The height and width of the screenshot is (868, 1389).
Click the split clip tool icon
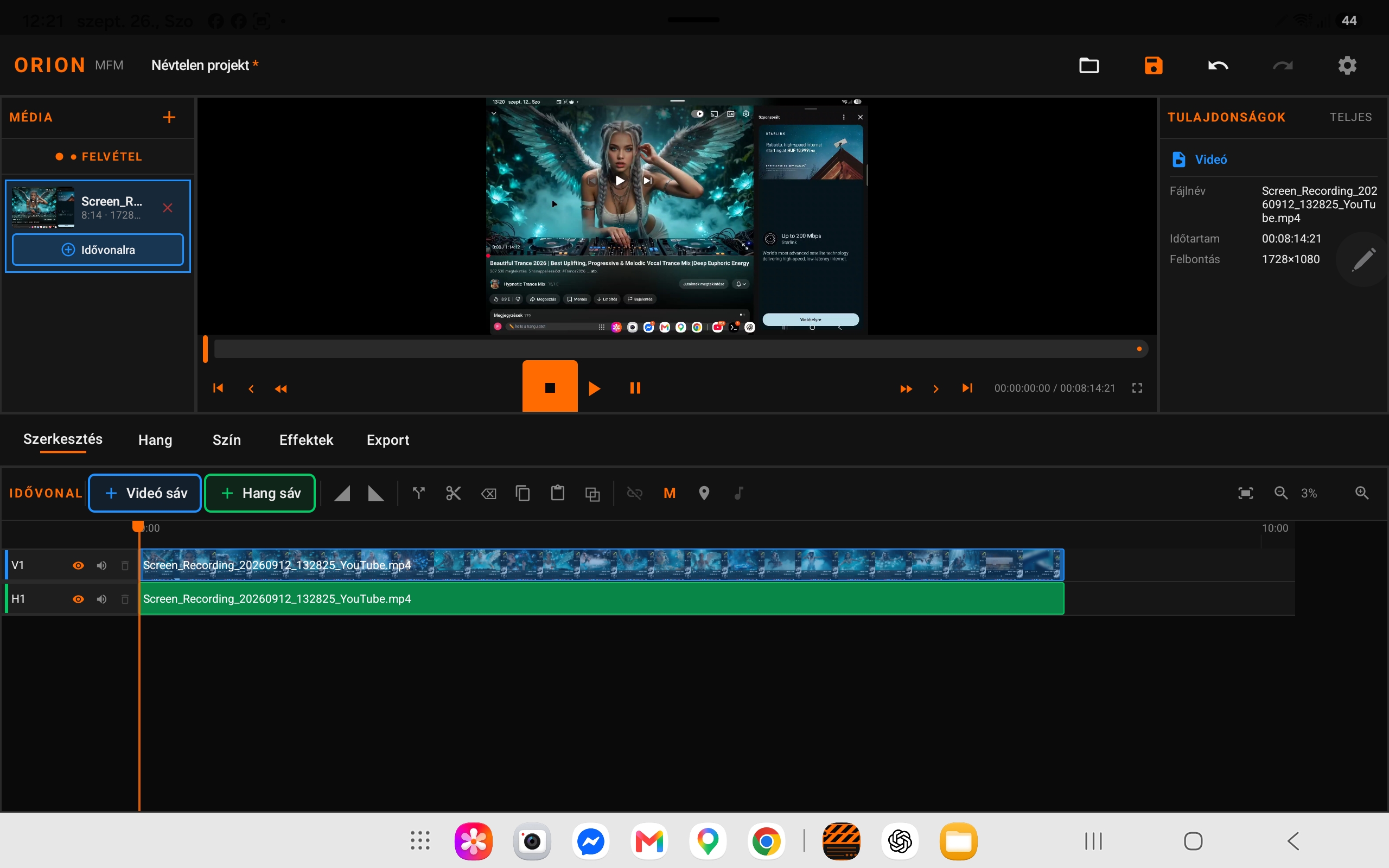point(419,493)
